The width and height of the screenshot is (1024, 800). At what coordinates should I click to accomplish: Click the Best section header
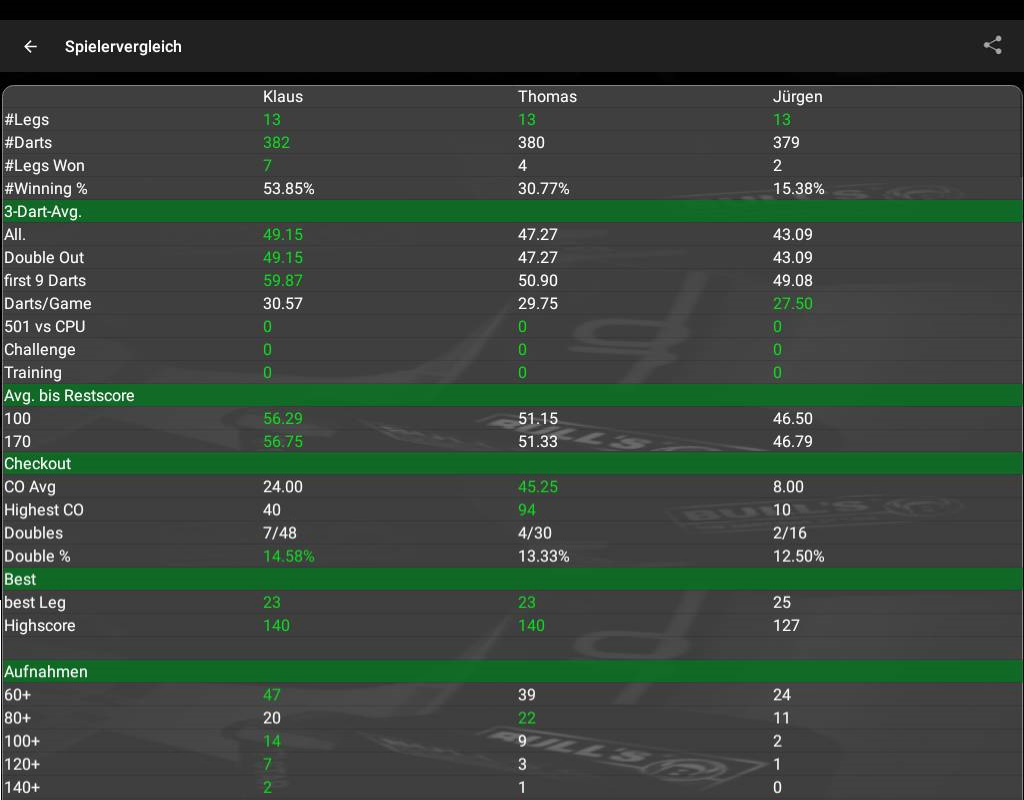pos(20,579)
